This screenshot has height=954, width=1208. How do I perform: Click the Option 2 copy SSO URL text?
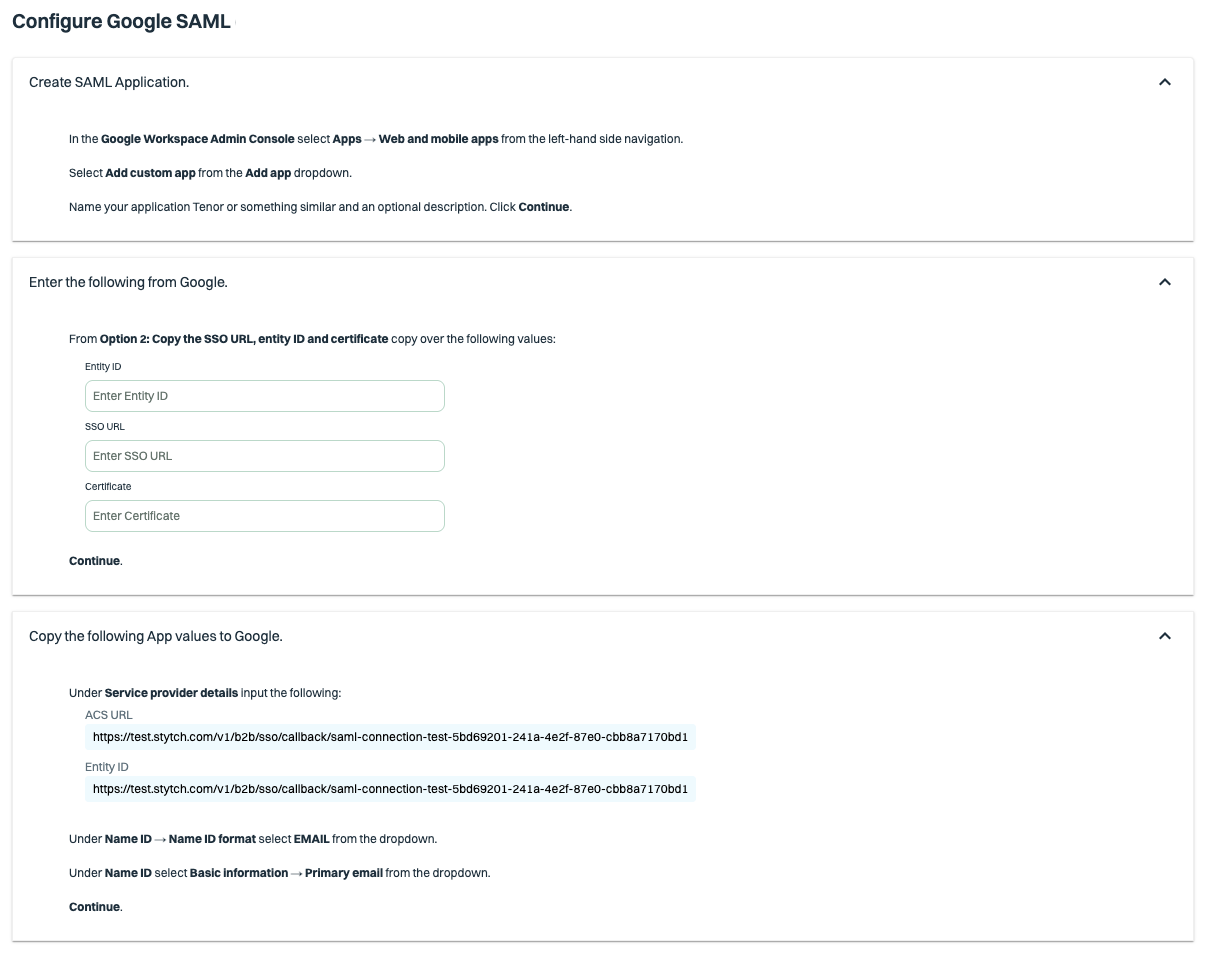[x=244, y=339]
